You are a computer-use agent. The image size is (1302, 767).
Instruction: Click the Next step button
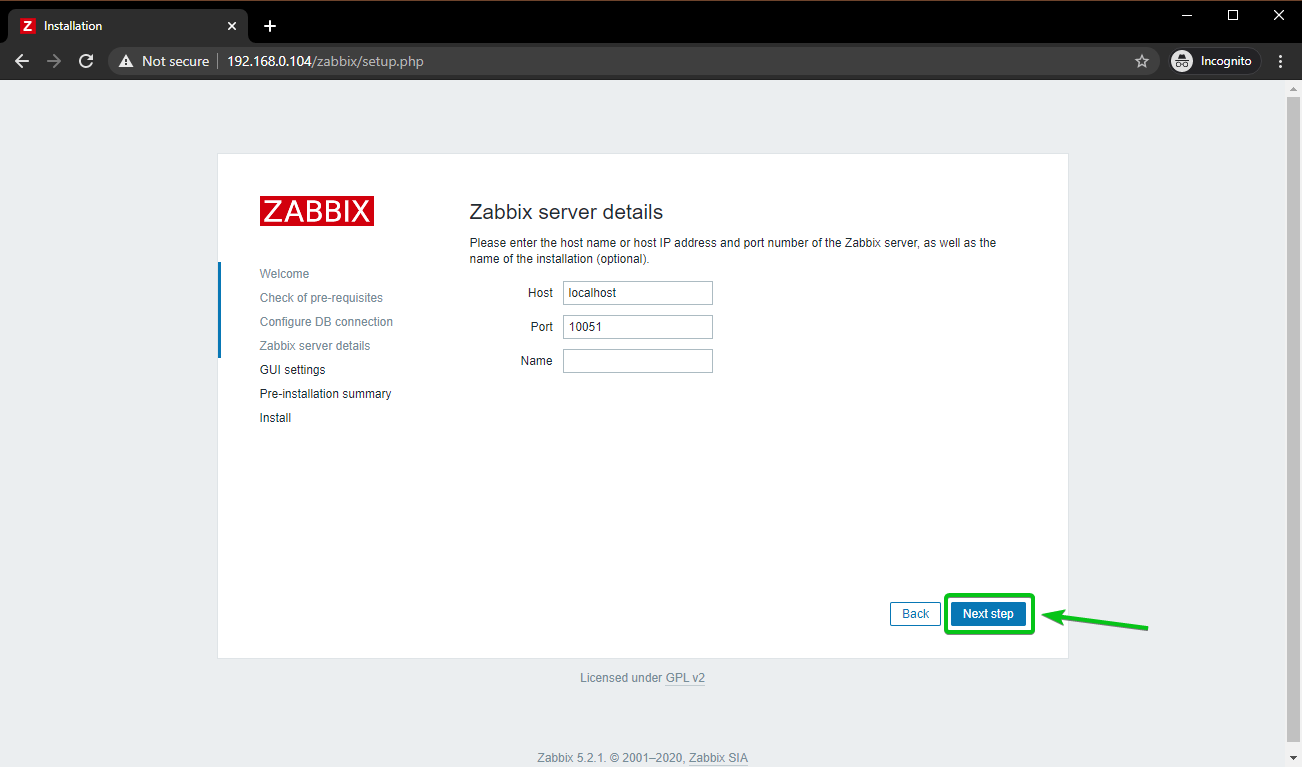click(x=988, y=614)
